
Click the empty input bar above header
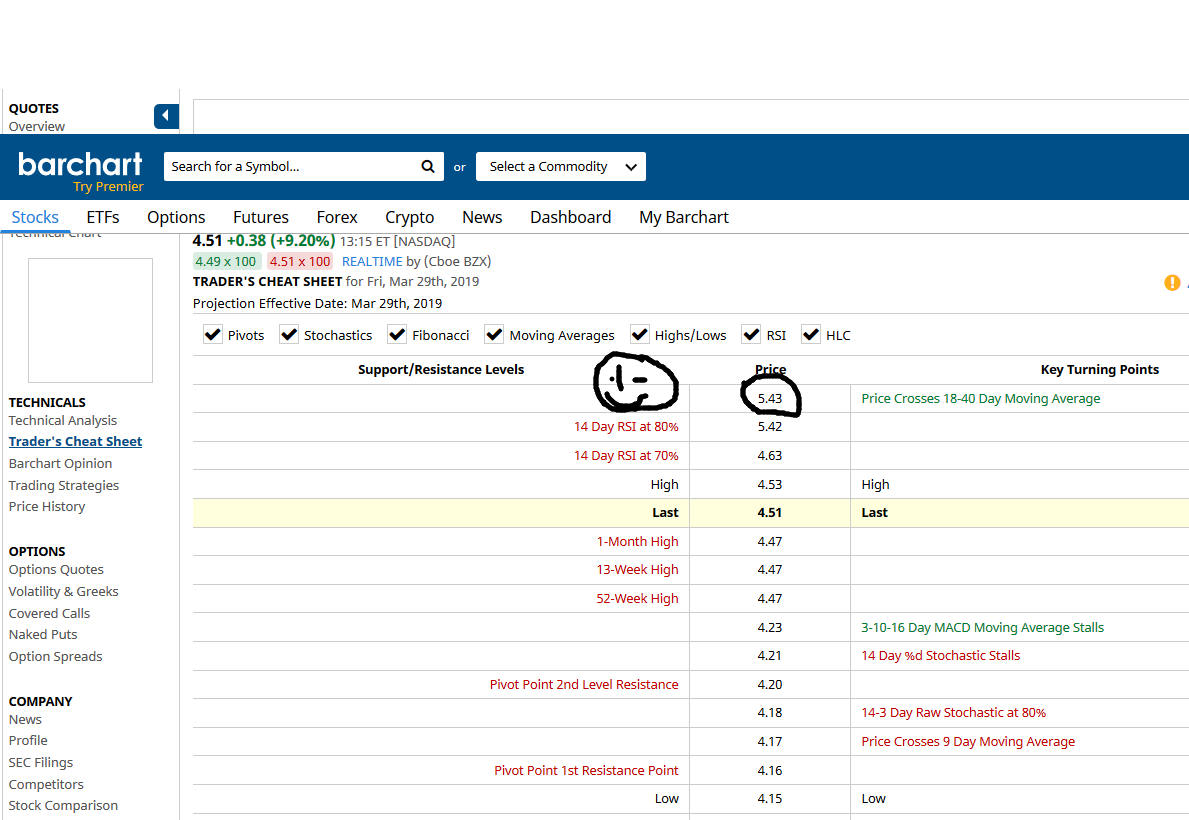click(691, 116)
